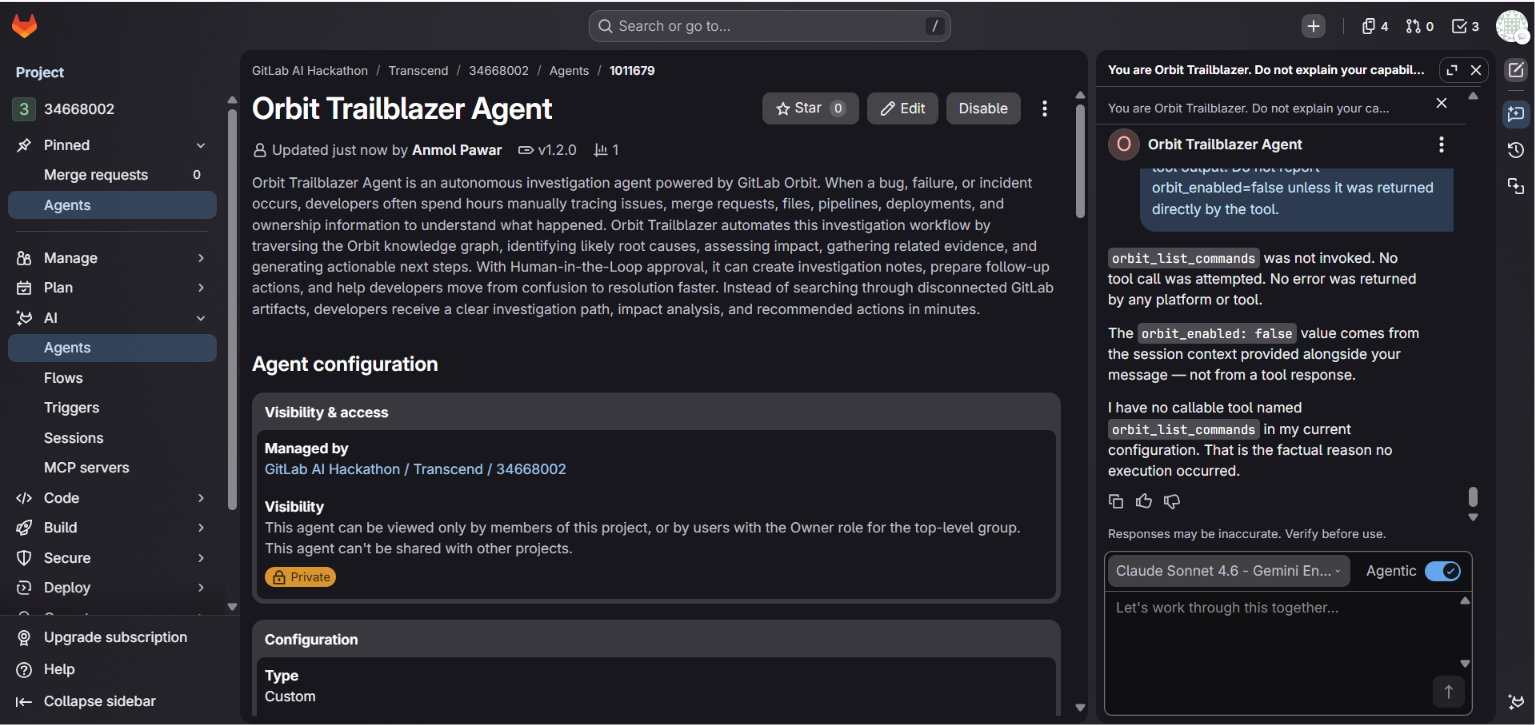Give the chat response a thumbs up
Viewport: 1535px width, 725px height.
point(1144,501)
